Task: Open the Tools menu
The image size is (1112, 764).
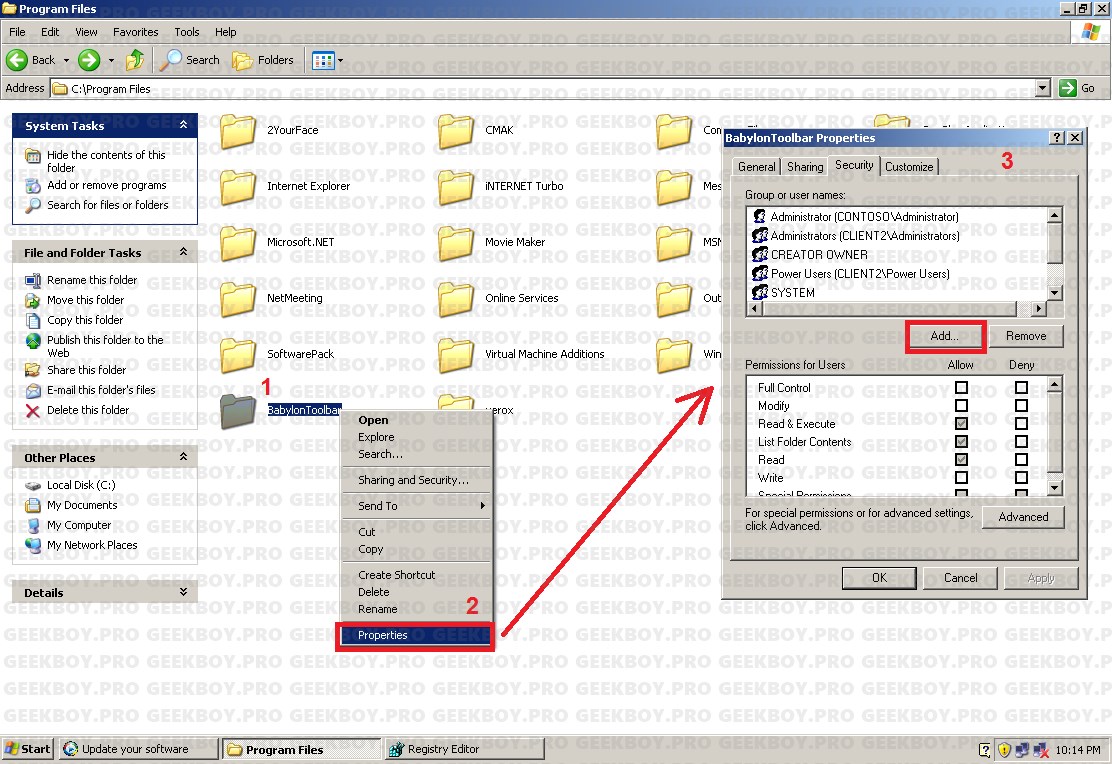Action: point(187,32)
